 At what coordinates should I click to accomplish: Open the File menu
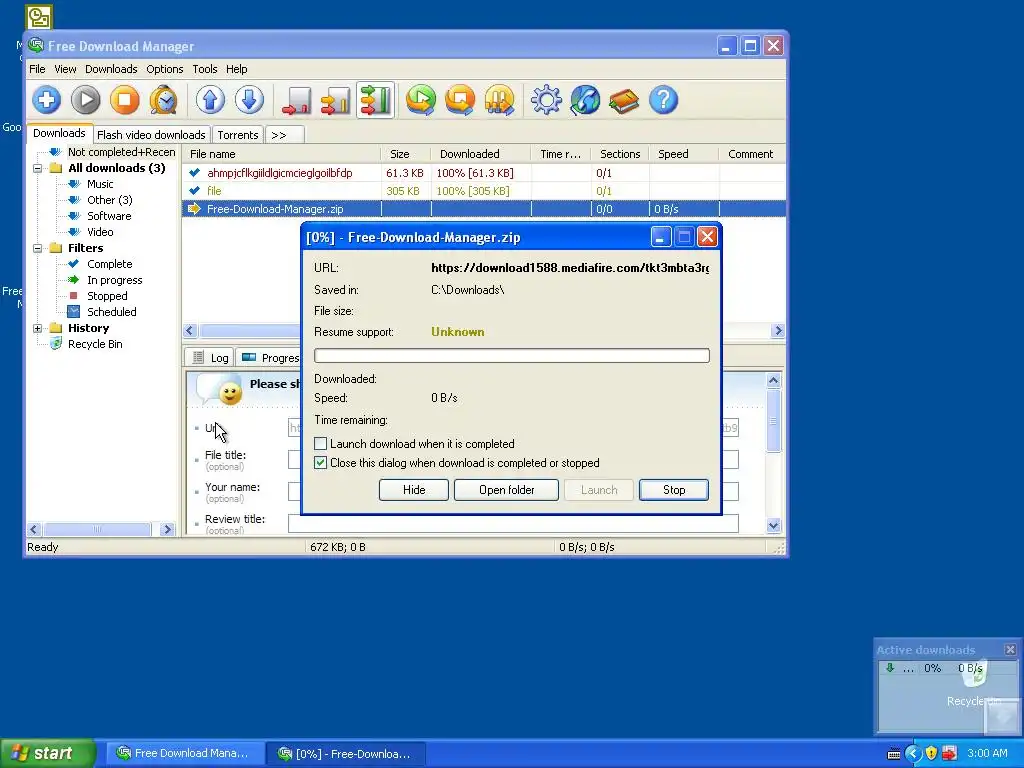click(37, 69)
